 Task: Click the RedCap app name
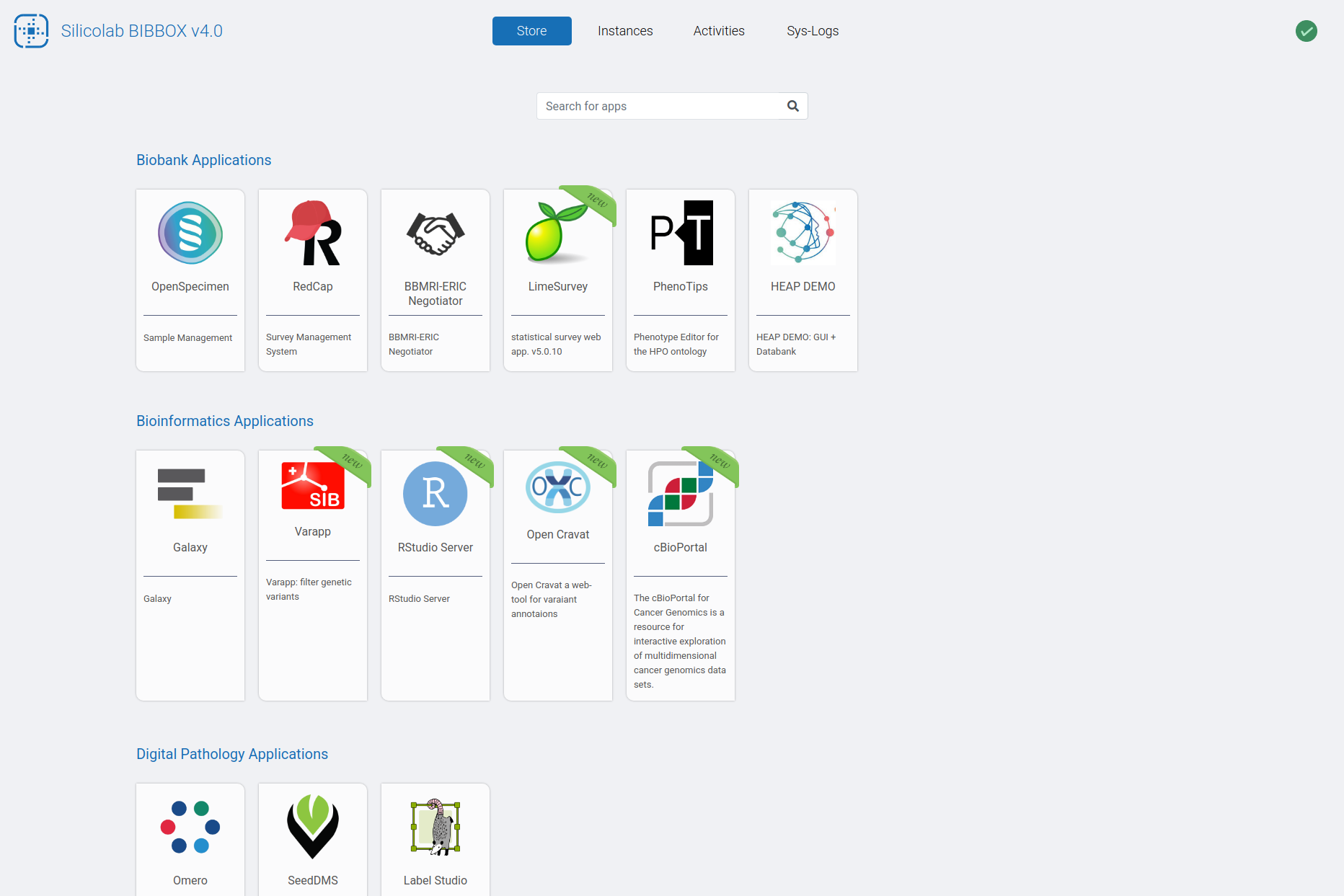(x=313, y=286)
